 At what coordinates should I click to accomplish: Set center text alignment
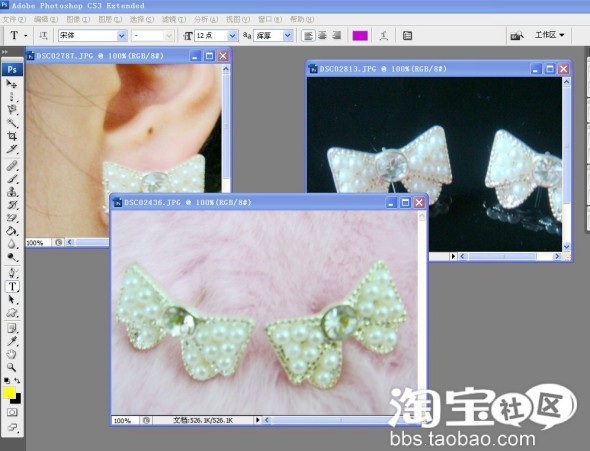click(x=322, y=36)
